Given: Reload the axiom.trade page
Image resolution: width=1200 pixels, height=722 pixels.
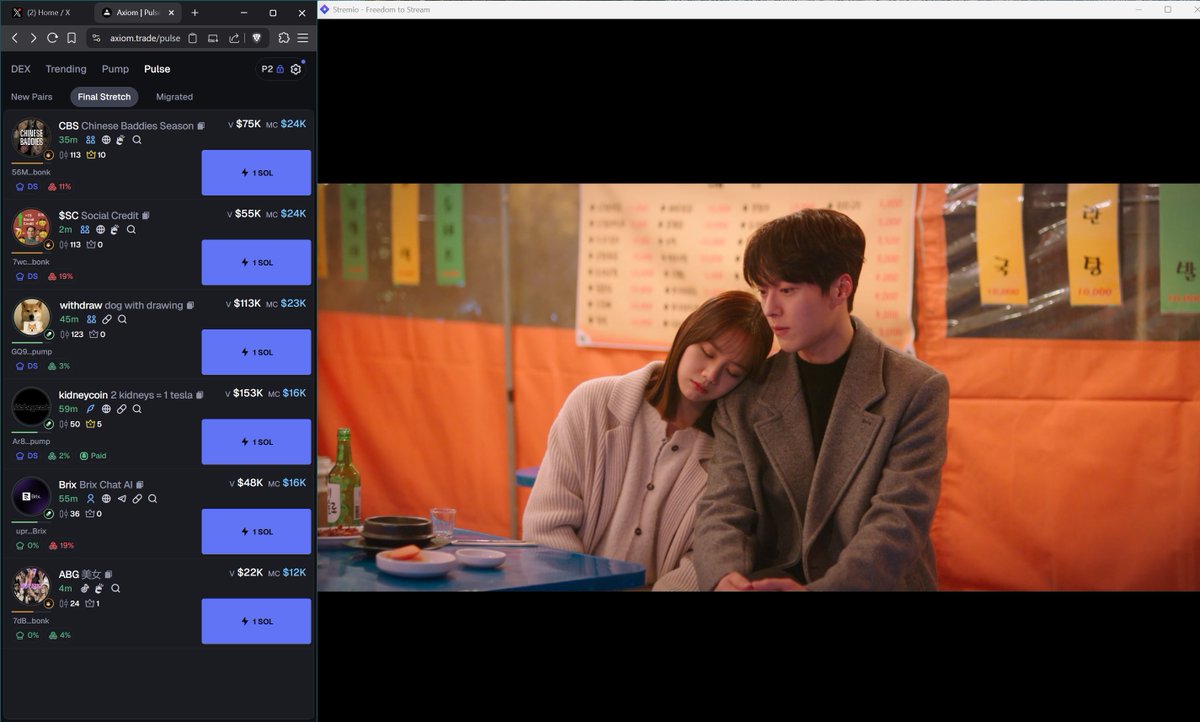Looking at the screenshot, I should coord(52,38).
